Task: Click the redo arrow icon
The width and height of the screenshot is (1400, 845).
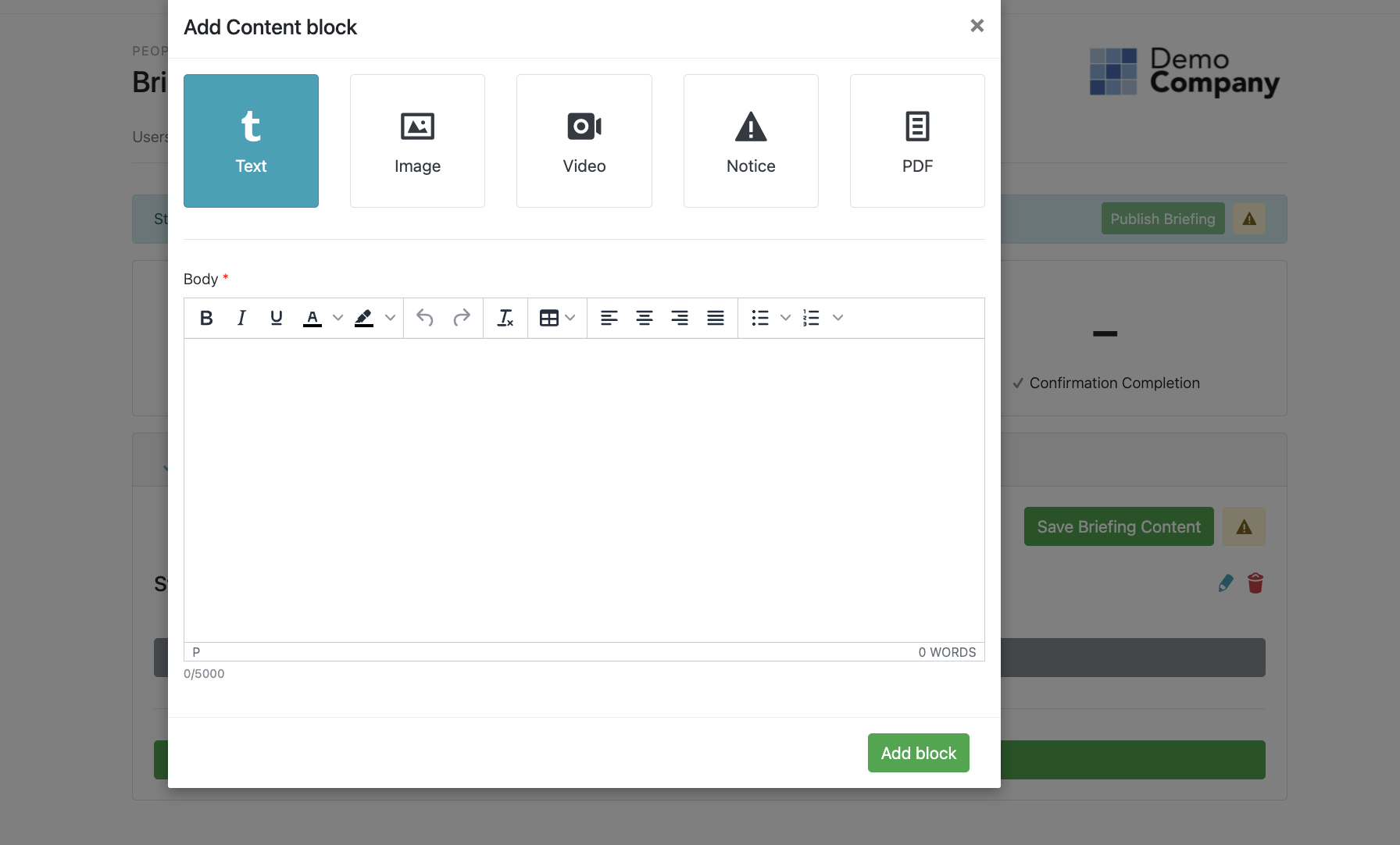Action: coord(462,318)
